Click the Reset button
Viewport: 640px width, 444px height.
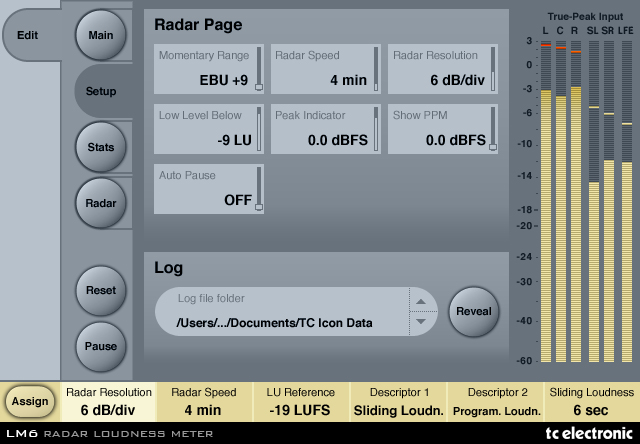[x=100, y=290]
